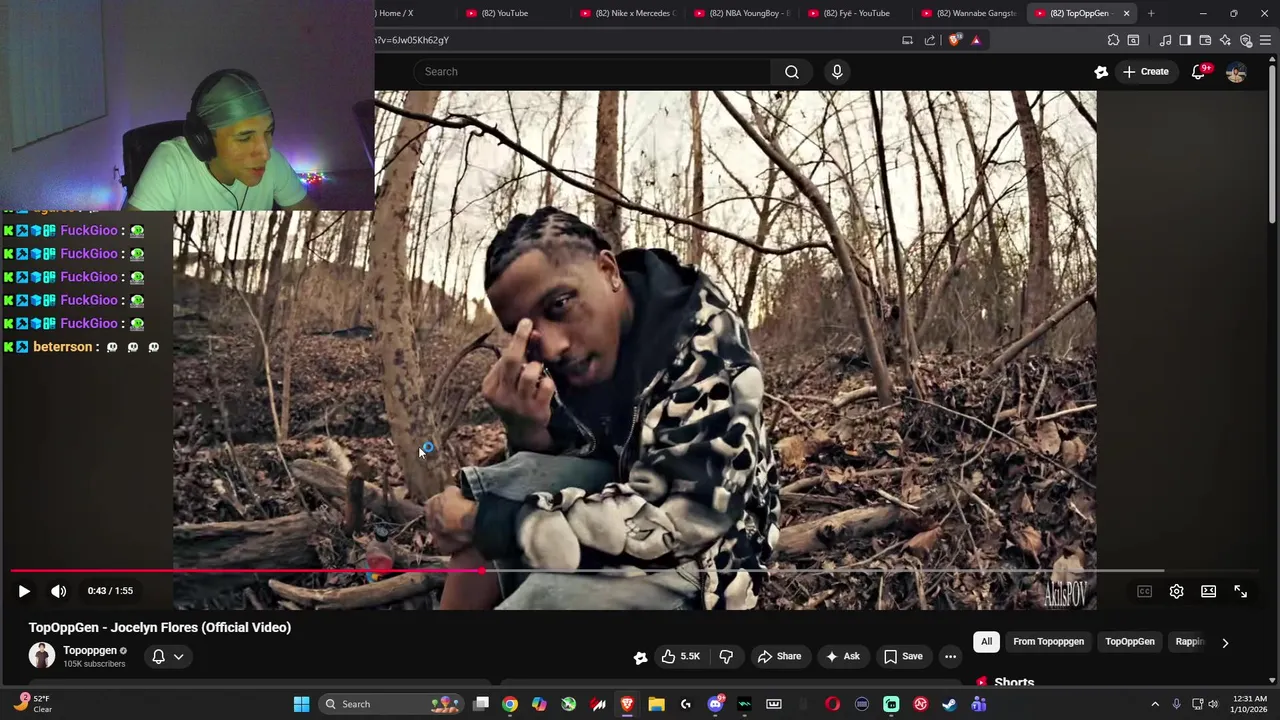Open the Topoppgen channel name link
Viewport: 1280px width, 720px height.
(x=90, y=650)
